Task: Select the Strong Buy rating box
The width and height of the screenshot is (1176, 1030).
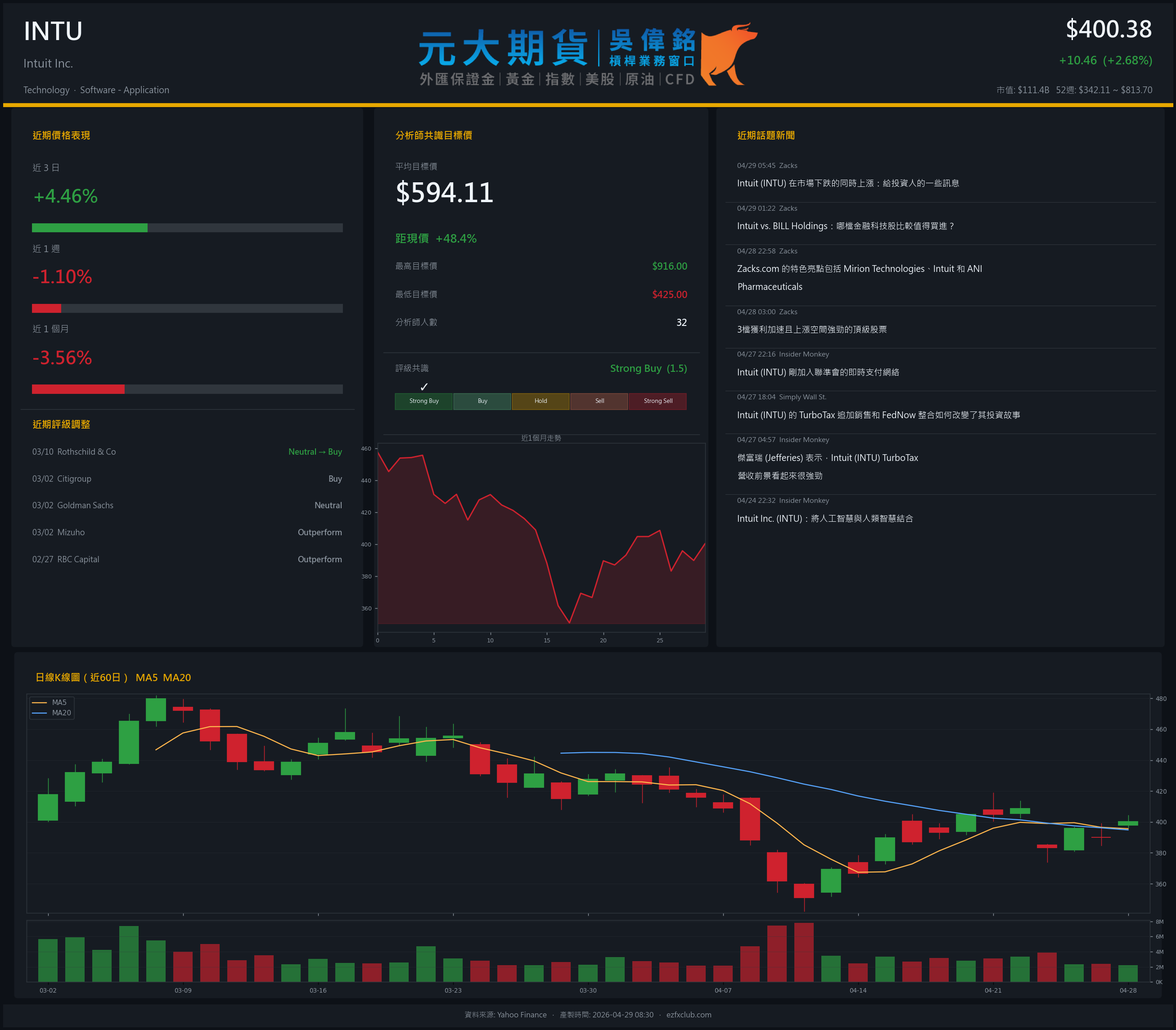Action: (424, 401)
